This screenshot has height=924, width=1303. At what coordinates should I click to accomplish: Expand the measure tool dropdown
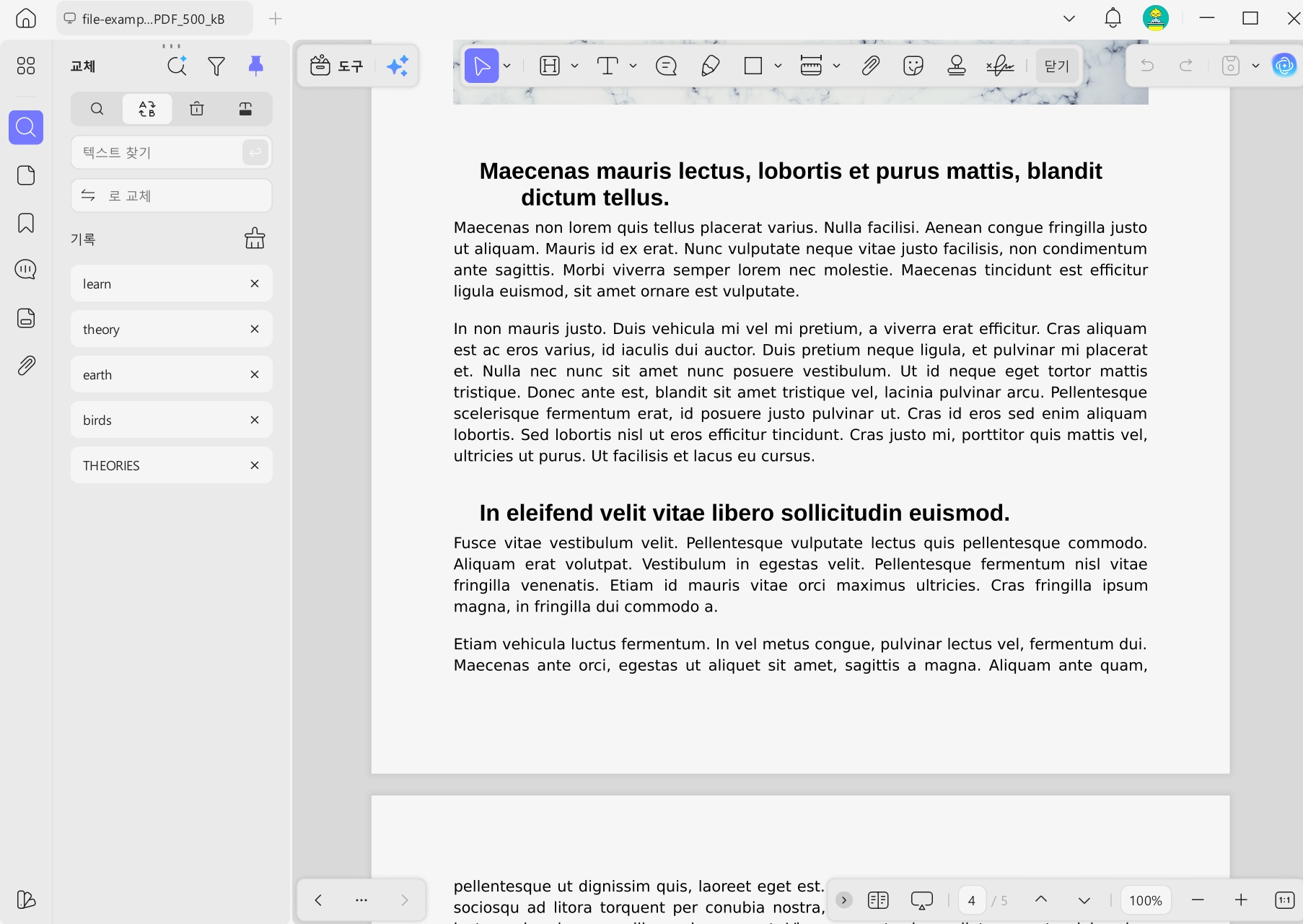pos(837,66)
